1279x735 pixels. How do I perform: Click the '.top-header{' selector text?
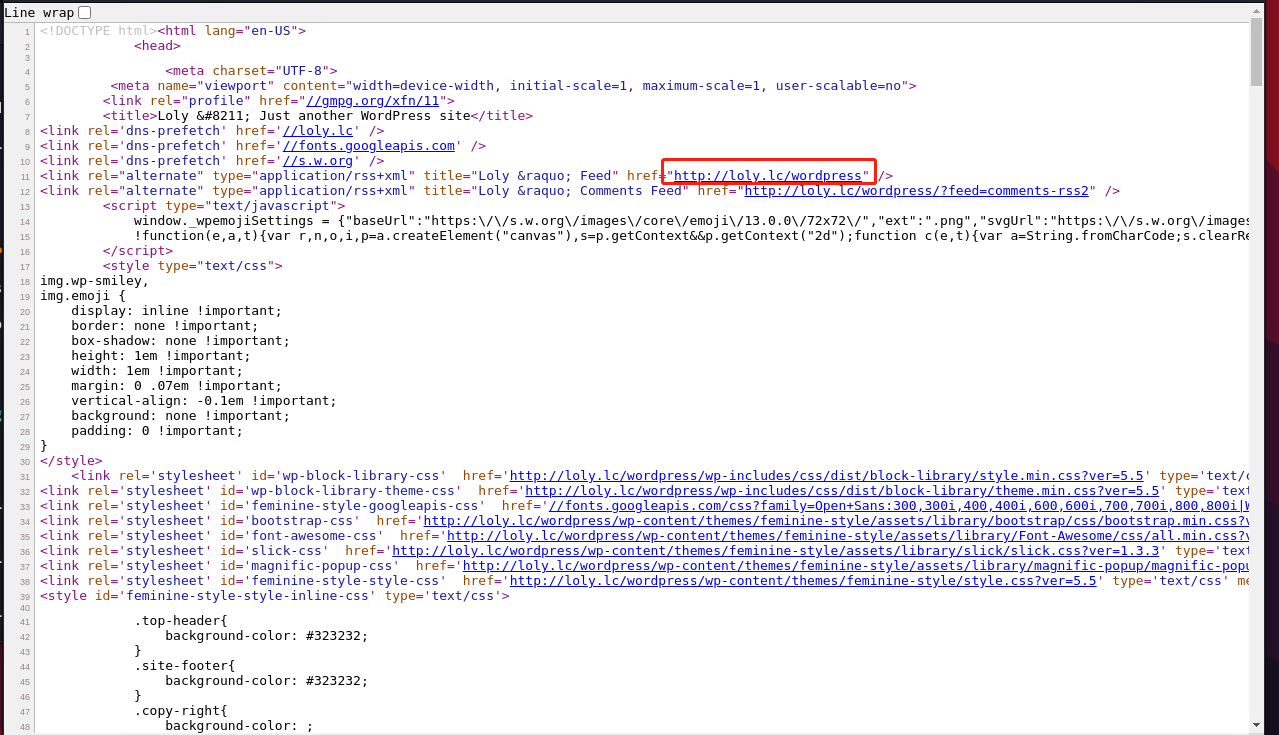tap(181, 621)
